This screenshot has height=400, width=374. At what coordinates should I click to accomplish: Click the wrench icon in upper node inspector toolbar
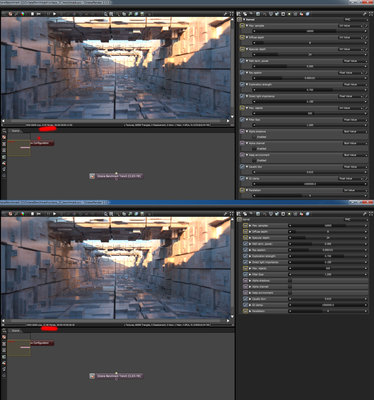[x=365, y=14]
